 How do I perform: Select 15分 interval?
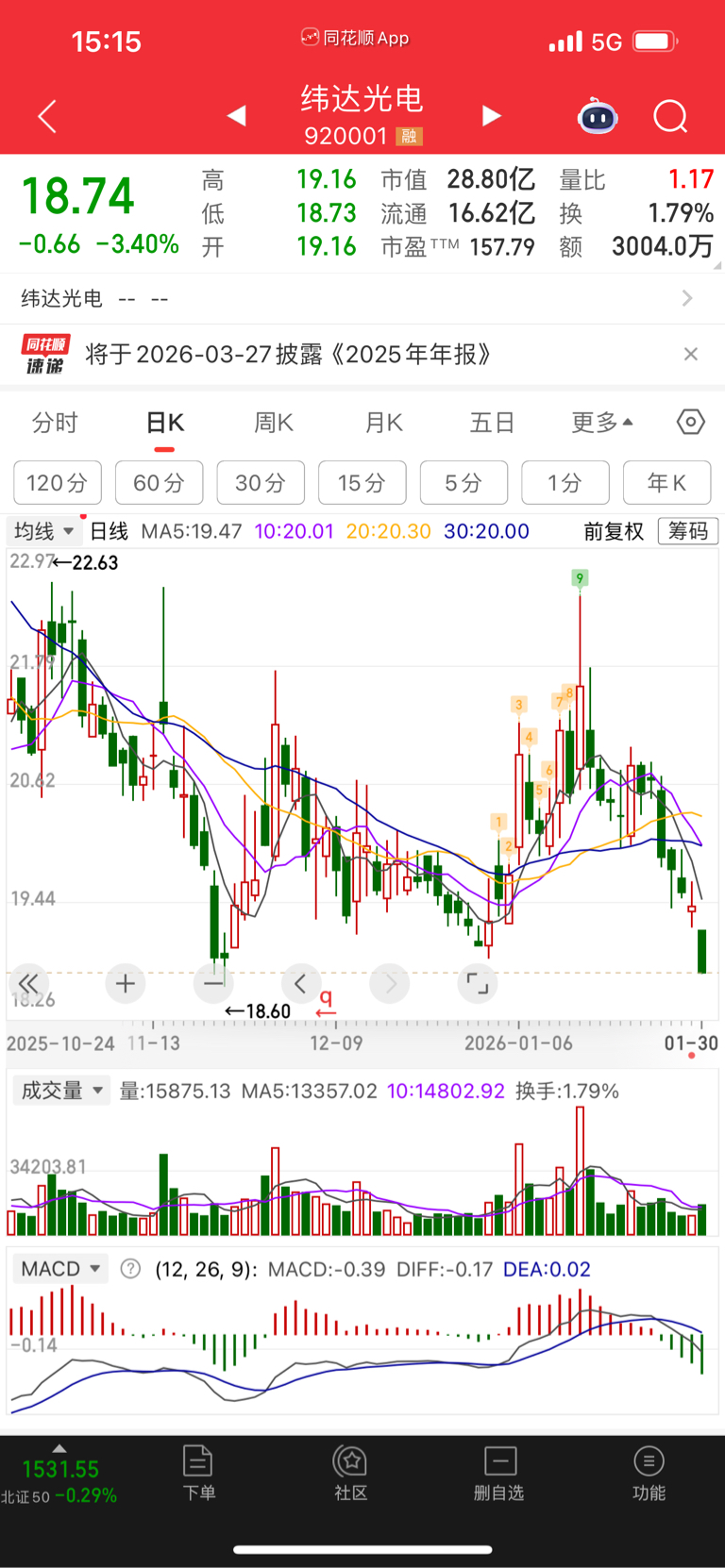pos(362,483)
